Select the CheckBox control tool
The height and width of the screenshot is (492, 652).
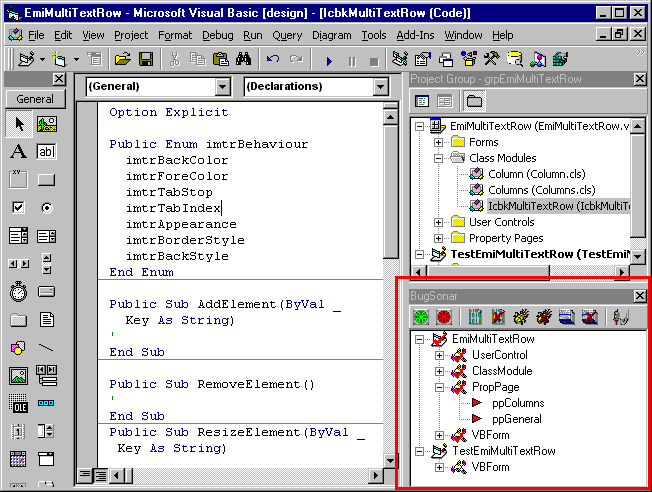pyautogui.click(x=19, y=207)
